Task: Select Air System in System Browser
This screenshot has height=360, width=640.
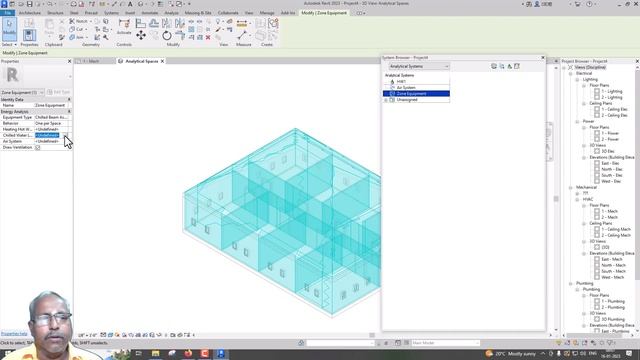Action: [406, 88]
